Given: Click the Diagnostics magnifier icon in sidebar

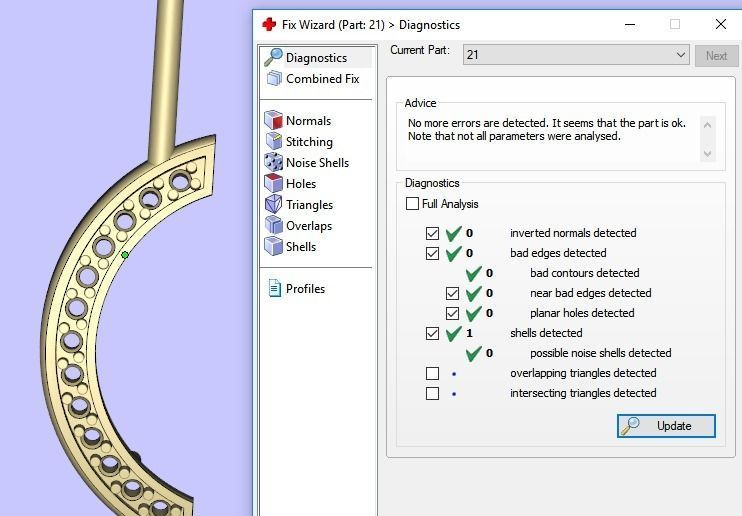Looking at the screenshot, I should [x=274, y=57].
